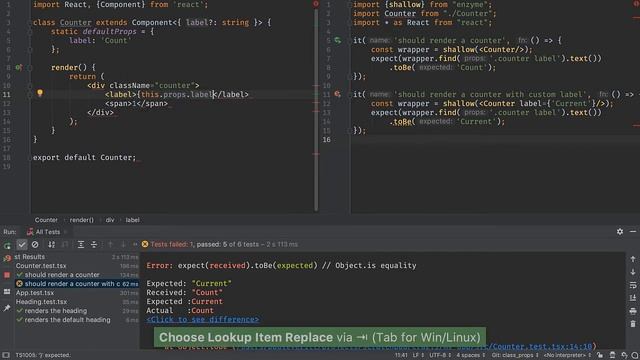Collapse all test result nodes
640x360 pixels.
94,244
